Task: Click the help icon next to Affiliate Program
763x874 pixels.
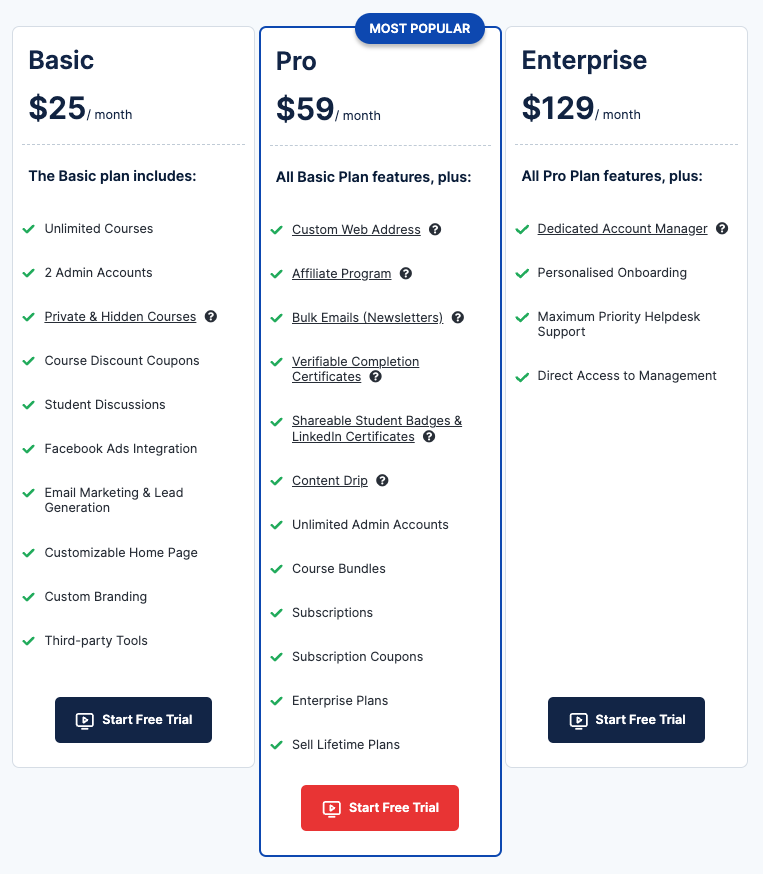Action: point(405,273)
